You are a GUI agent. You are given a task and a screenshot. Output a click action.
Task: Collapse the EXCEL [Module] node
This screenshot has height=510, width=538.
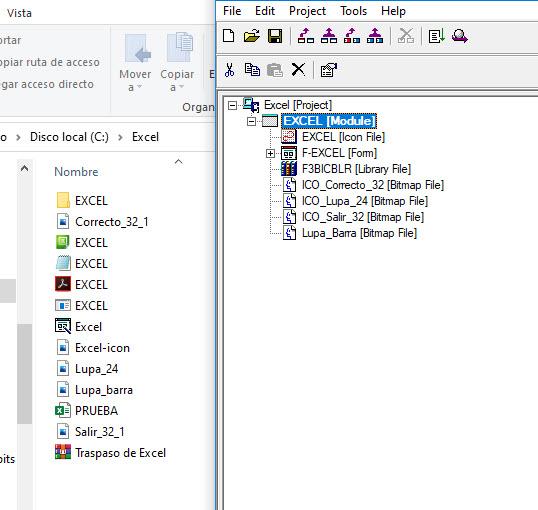click(x=252, y=121)
